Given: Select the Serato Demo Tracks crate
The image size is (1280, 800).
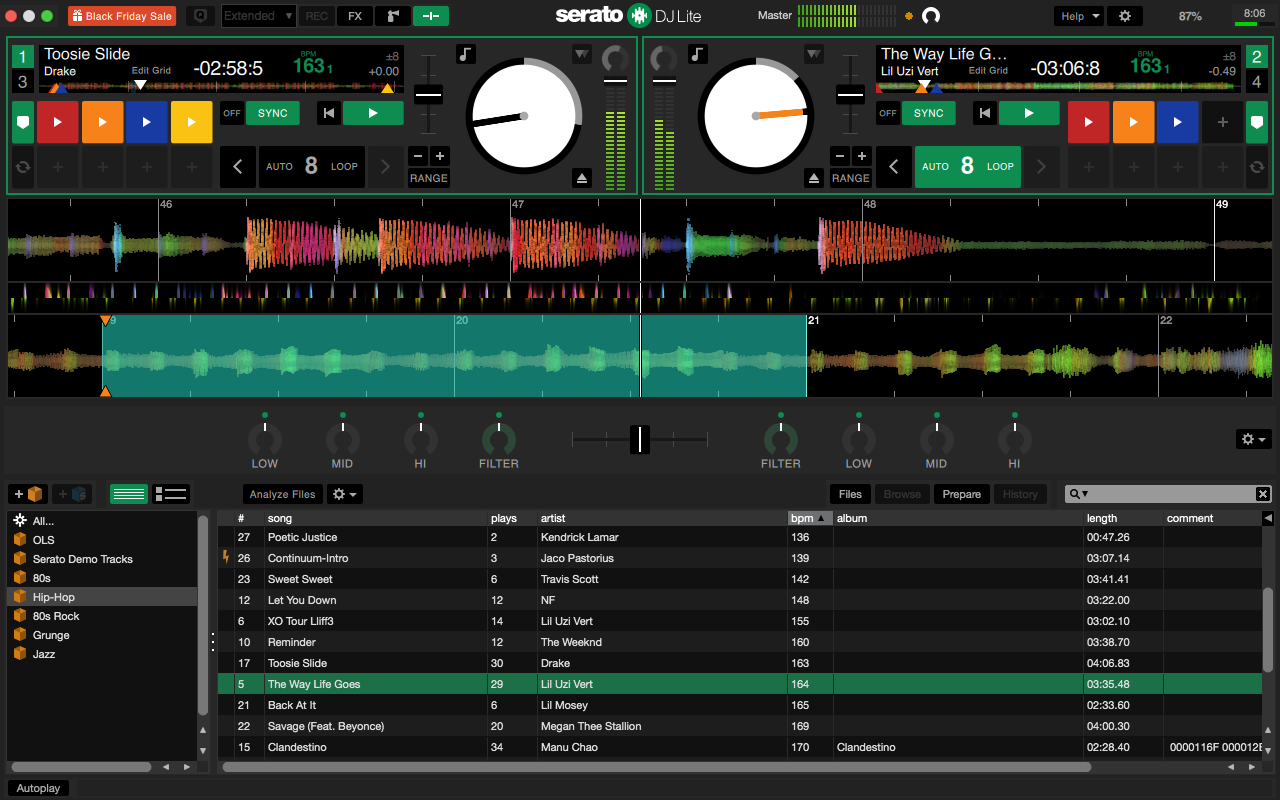Looking at the screenshot, I should click(x=102, y=559).
